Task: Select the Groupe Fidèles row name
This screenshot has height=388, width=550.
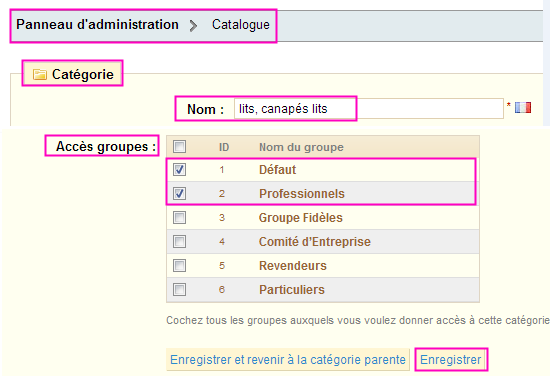Action: coord(301,218)
